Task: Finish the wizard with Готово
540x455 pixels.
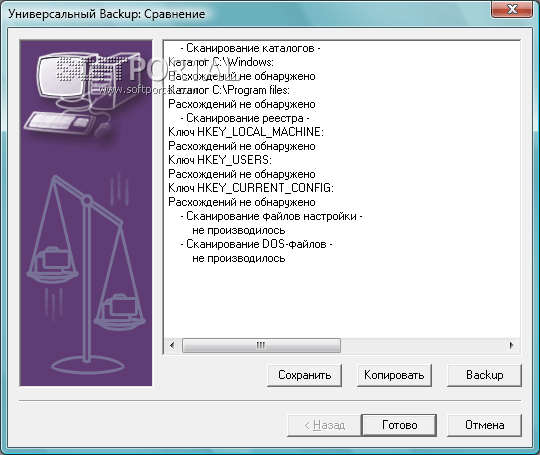Action: 399,425
